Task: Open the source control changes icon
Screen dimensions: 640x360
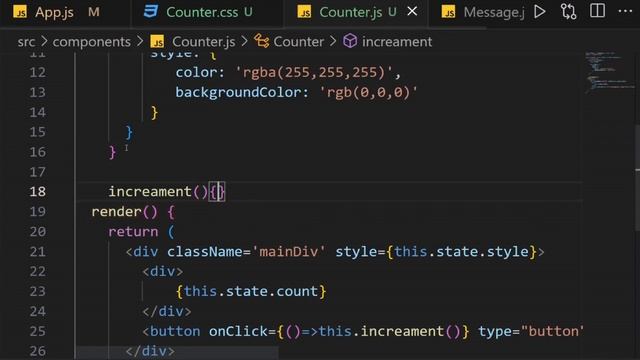Action: [569, 11]
